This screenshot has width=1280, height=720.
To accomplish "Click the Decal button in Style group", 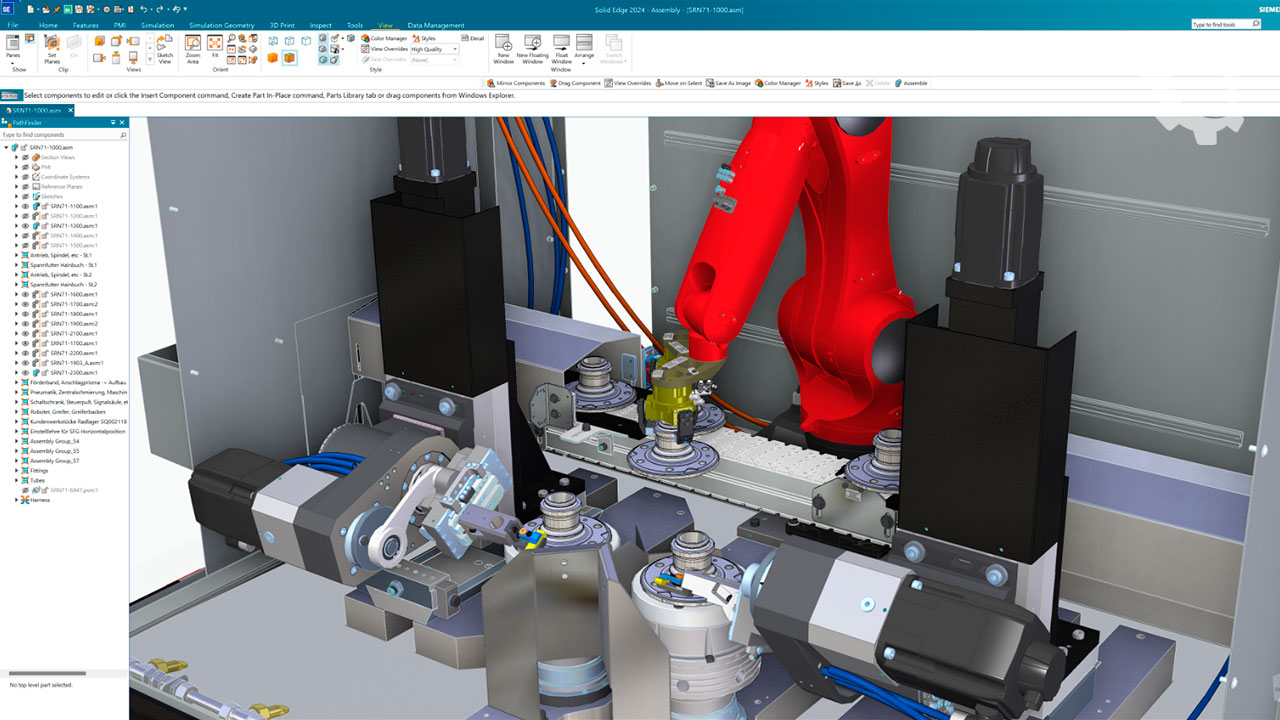I will (472, 38).
